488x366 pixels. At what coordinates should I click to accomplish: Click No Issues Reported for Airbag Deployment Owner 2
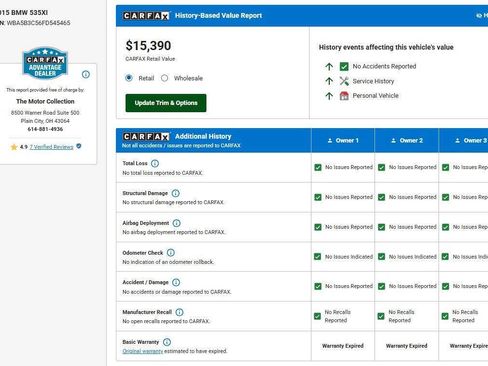tap(412, 227)
